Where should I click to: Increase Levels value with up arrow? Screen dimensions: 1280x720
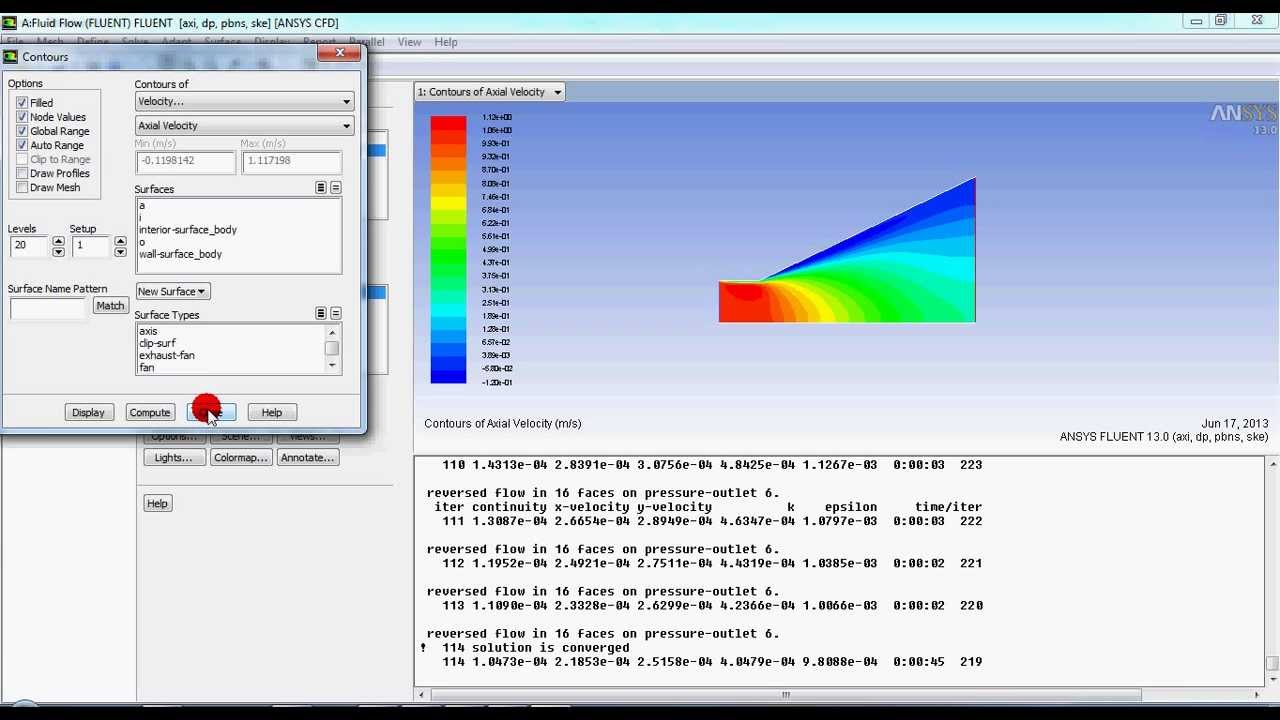click(58, 240)
